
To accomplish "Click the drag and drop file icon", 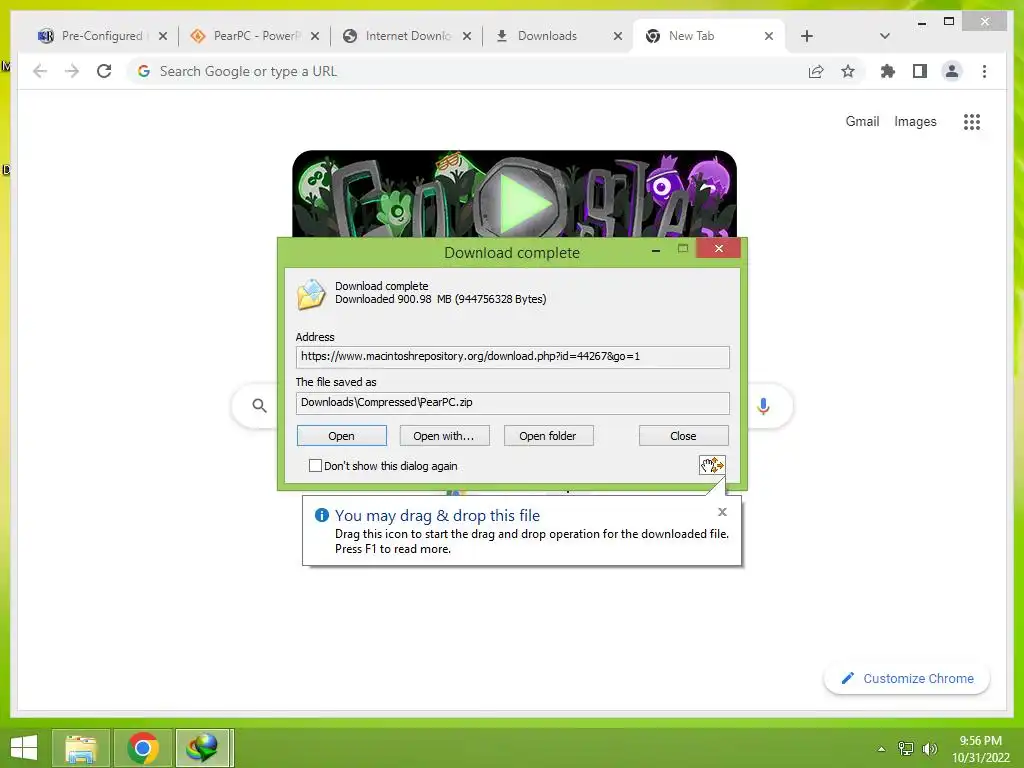I will coord(712,465).
